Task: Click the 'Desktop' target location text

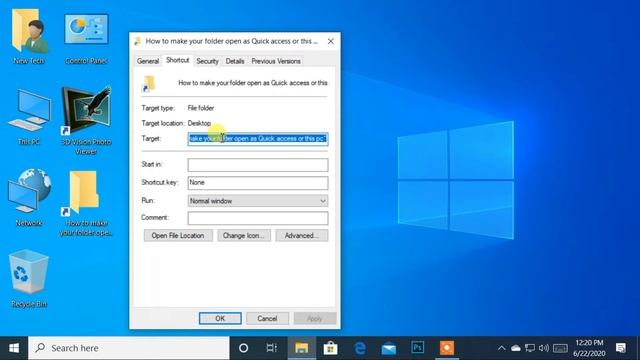Action: pos(199,123)
